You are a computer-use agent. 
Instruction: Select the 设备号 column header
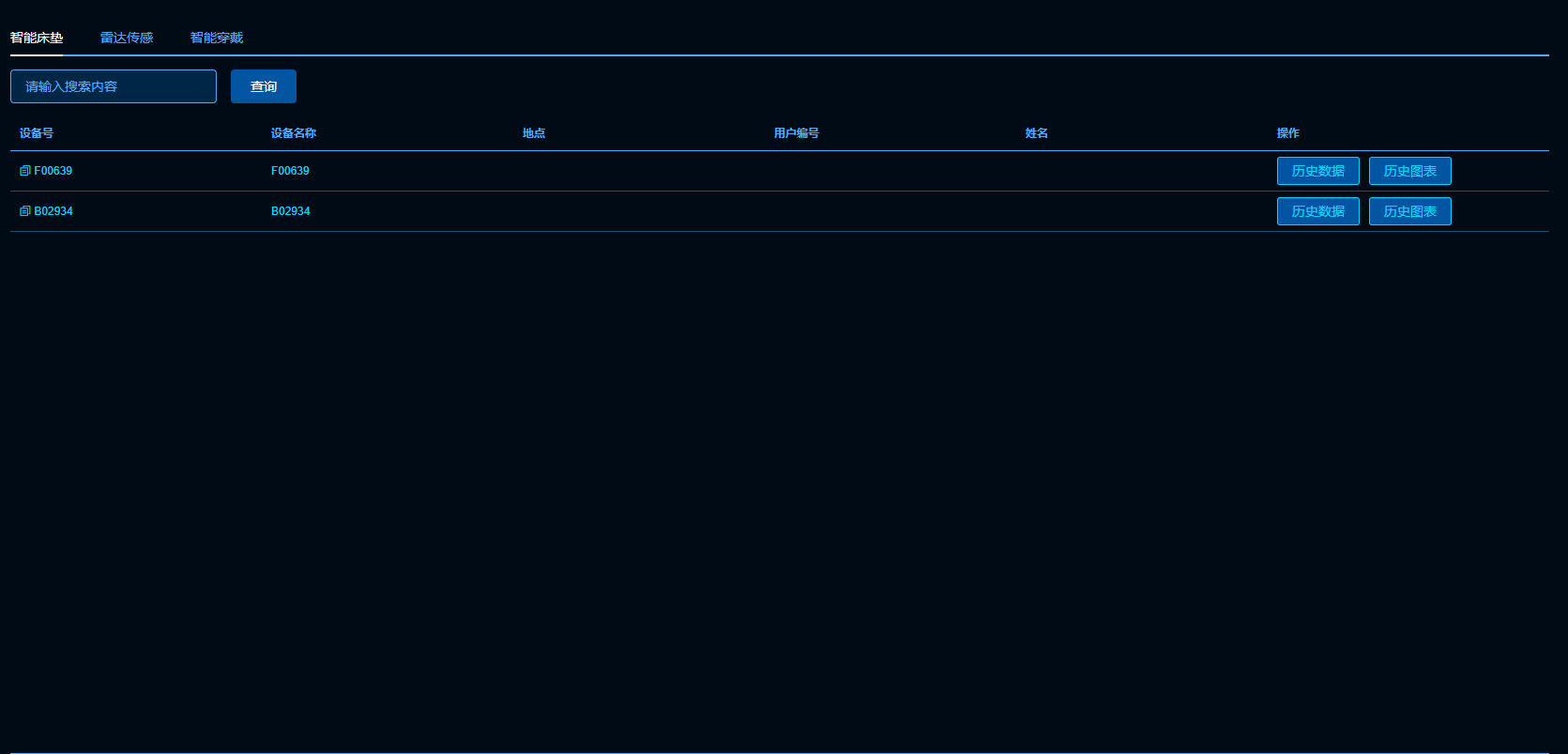37,133
